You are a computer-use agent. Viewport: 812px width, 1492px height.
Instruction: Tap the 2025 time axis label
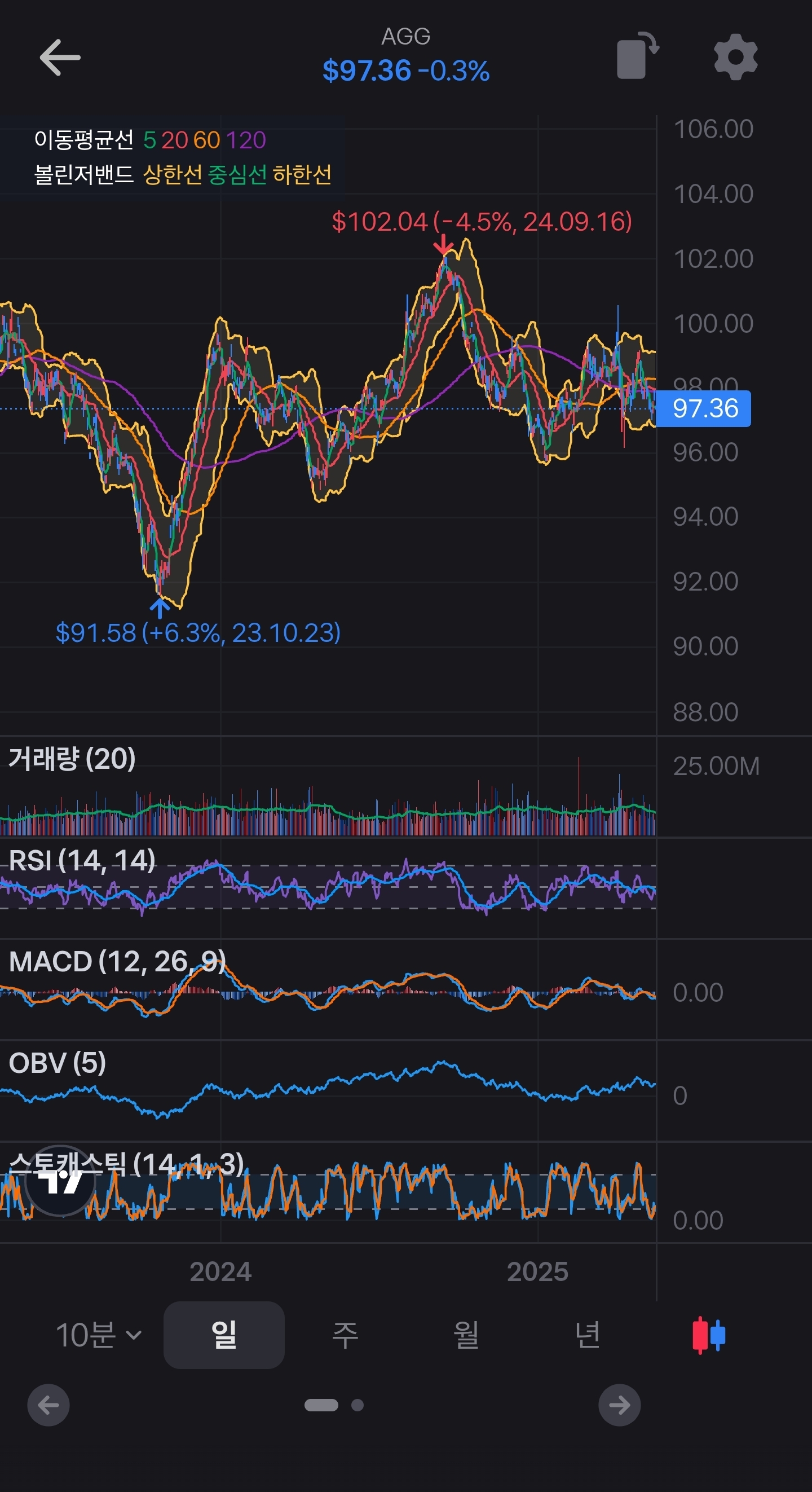pos(537,1272)
